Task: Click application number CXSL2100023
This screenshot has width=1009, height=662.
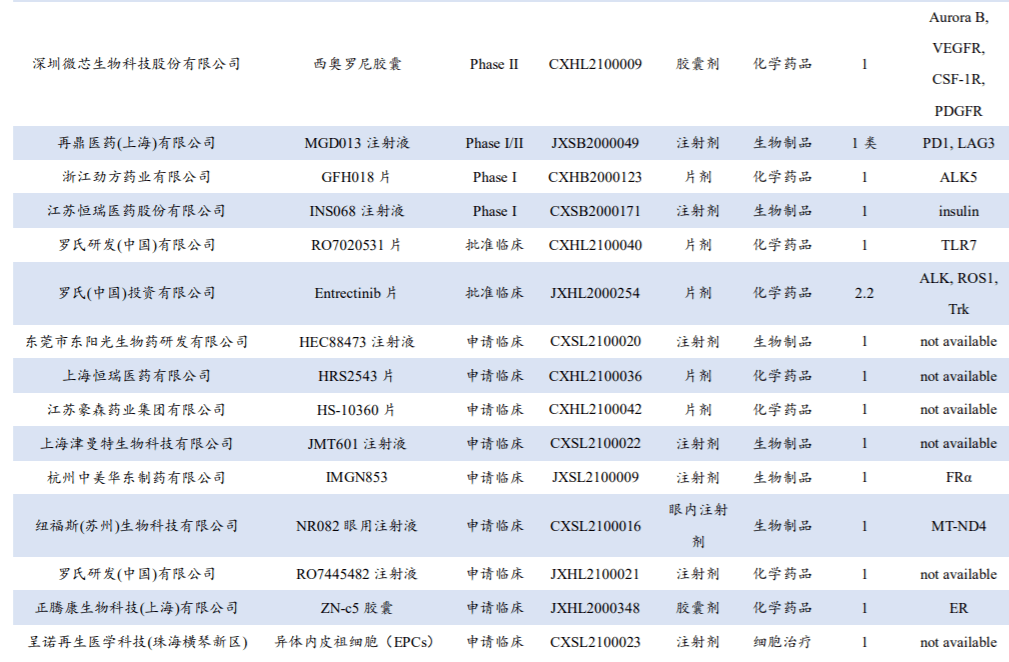Action: pos(595,642)
